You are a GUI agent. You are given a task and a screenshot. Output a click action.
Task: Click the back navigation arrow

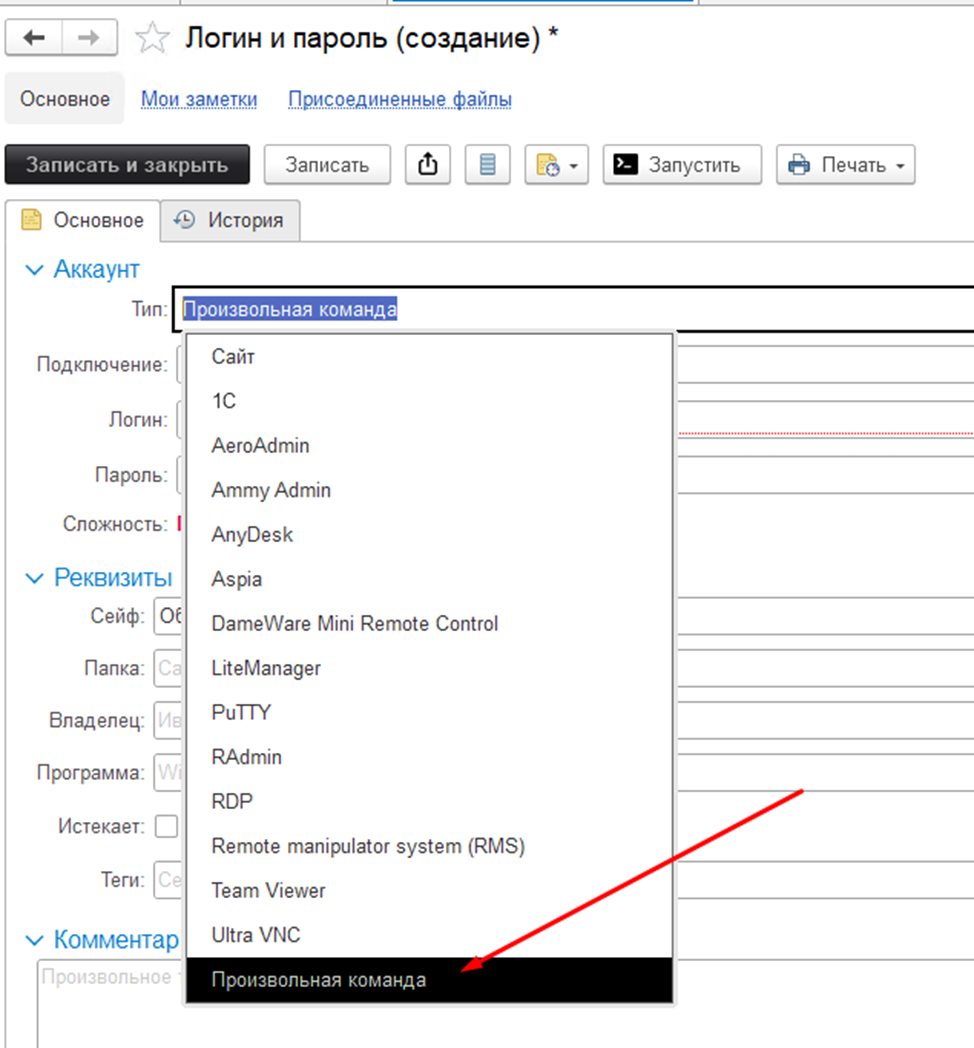(35, 38)
